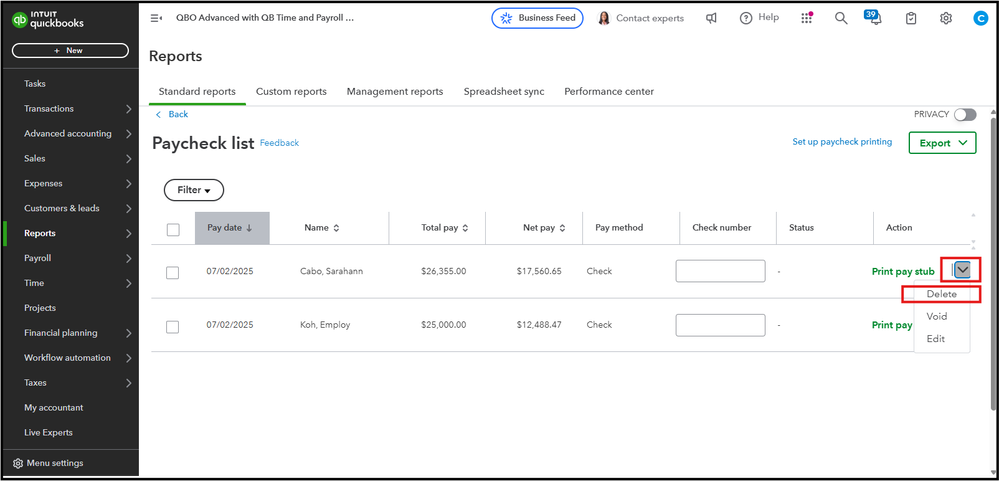Image resolution: width=999 pixels, height=481 pixels.
Task: Check the box for Cabo, Sarahann
Action: 173,272
